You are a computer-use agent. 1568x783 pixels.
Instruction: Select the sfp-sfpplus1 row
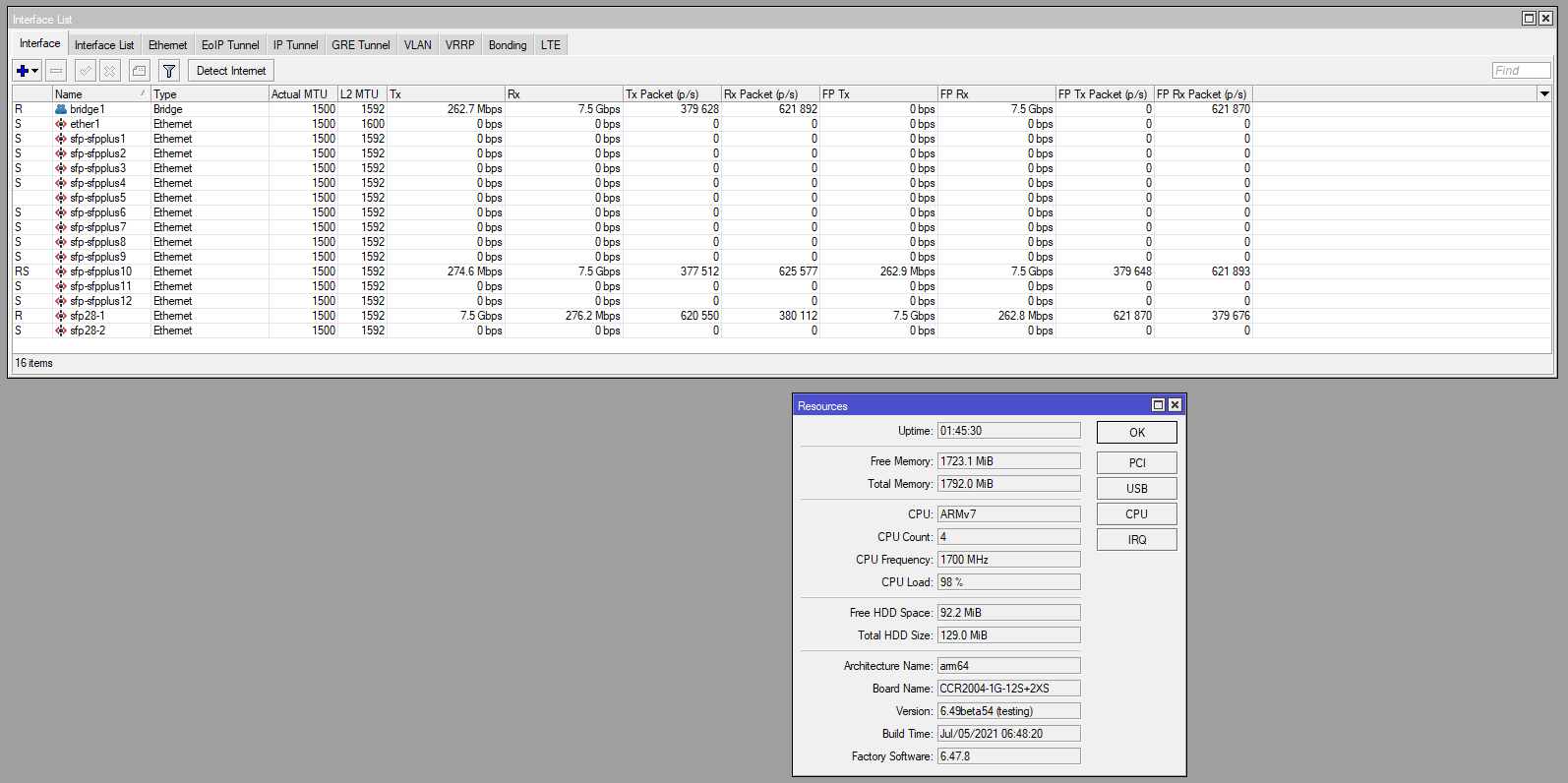coord(782,139)
